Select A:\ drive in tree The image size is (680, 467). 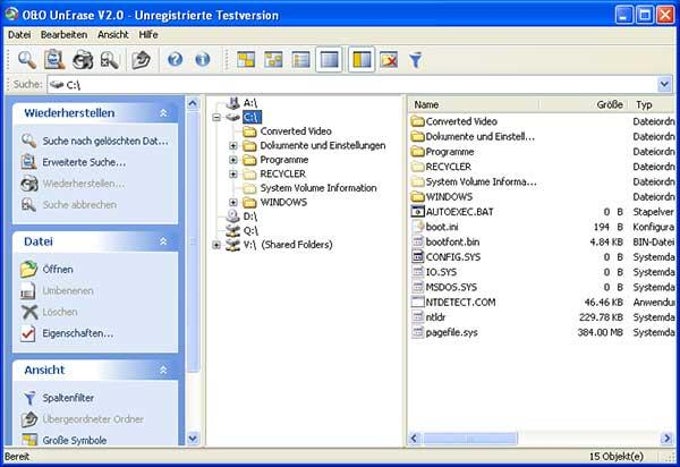click(x=250, y=103)
